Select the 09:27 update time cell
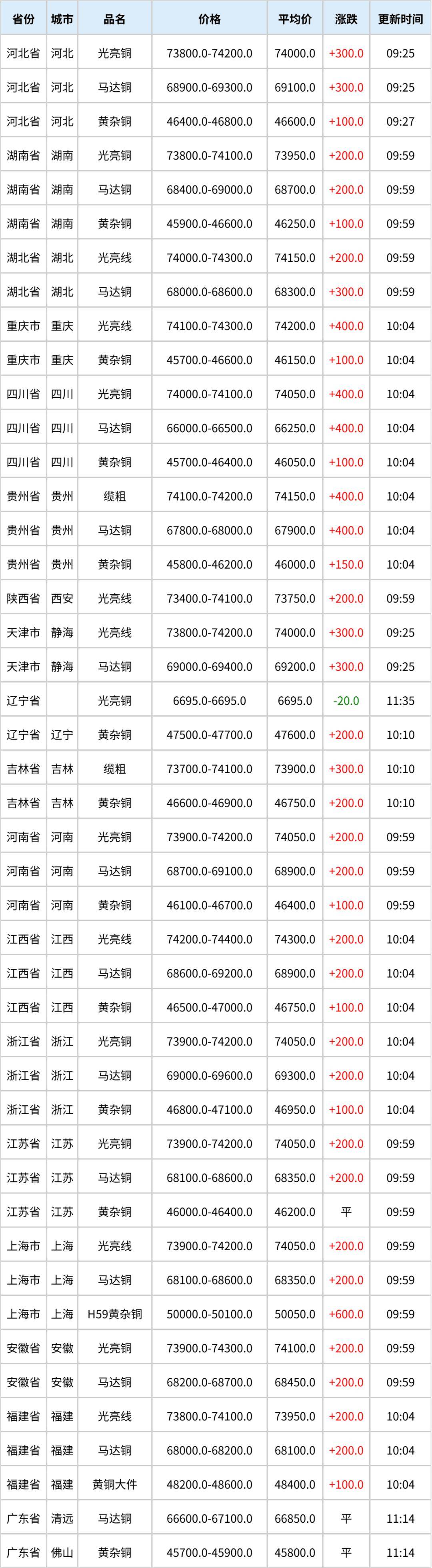432x1568 pixels. pos(400,122)
